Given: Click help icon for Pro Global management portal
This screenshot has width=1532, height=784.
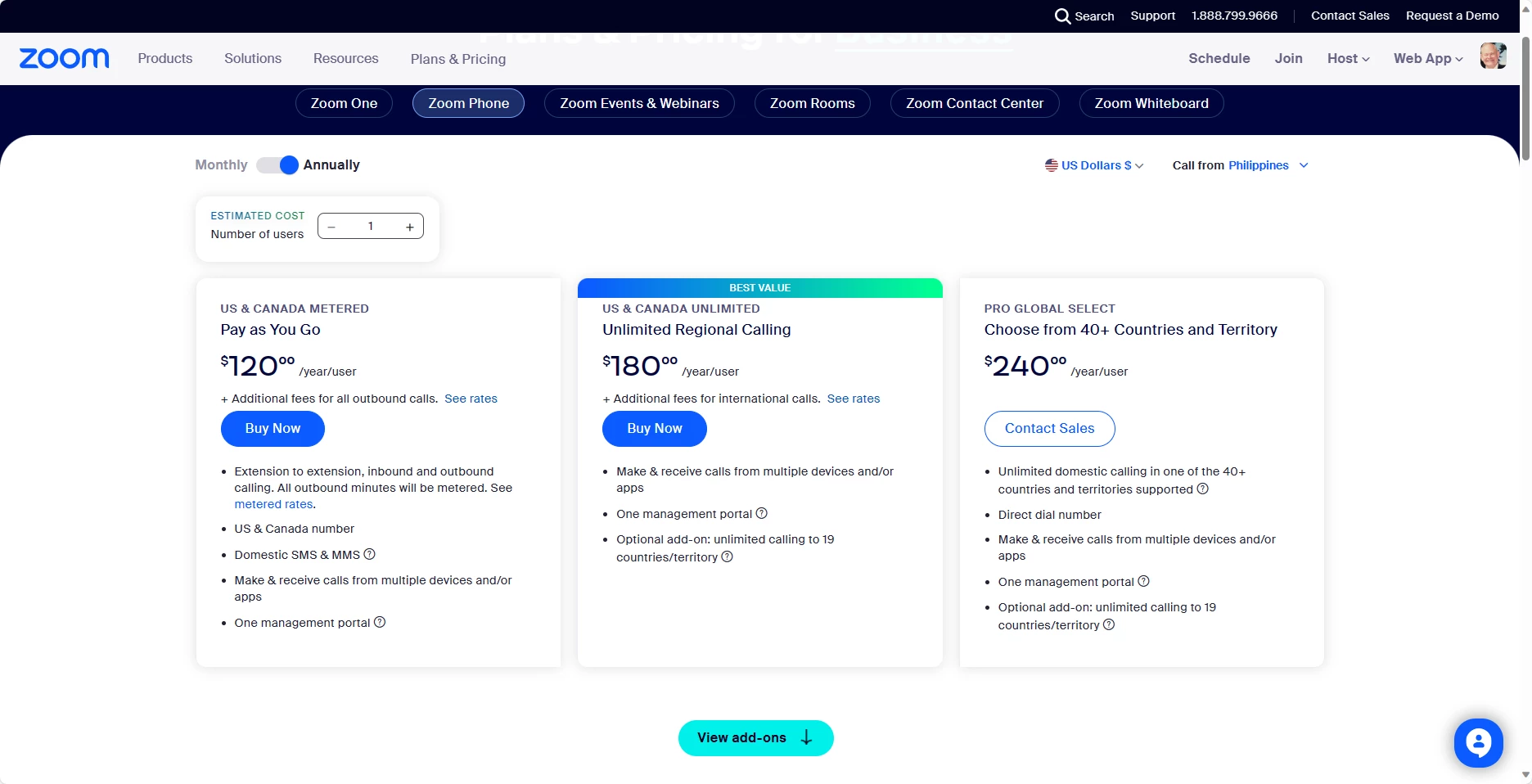Looking at the screenshot, I should point(1144,581).
